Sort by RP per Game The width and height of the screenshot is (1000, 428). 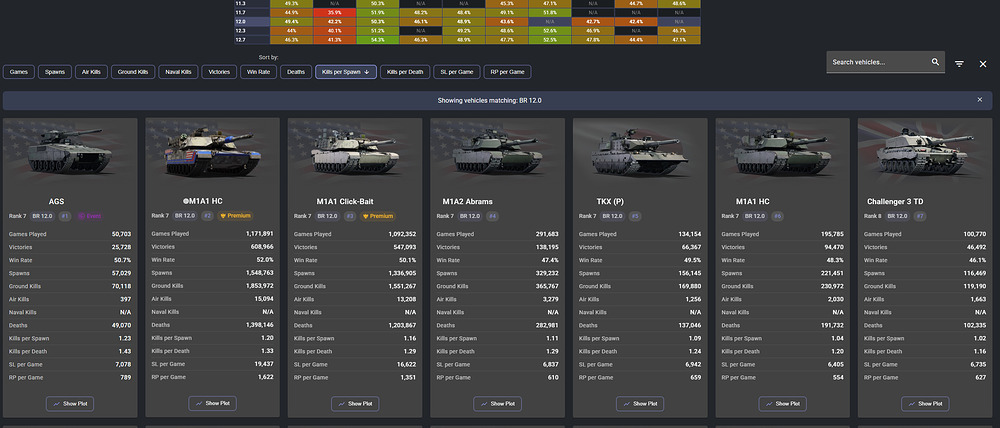point(507,72)
